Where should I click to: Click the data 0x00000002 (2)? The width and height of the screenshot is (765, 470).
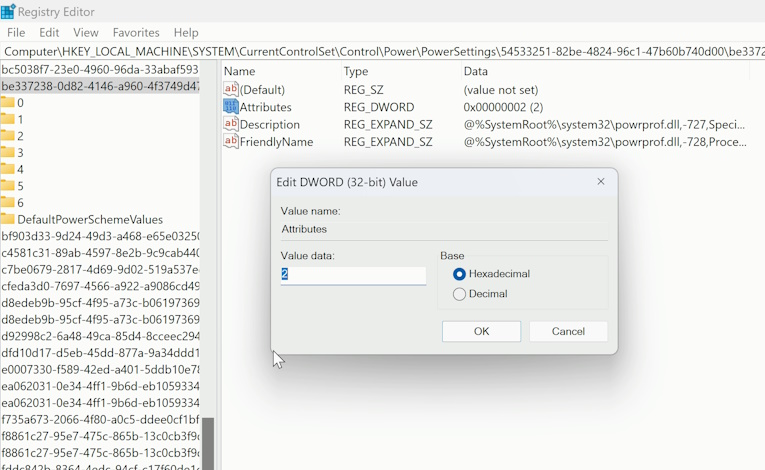[503, 107]
